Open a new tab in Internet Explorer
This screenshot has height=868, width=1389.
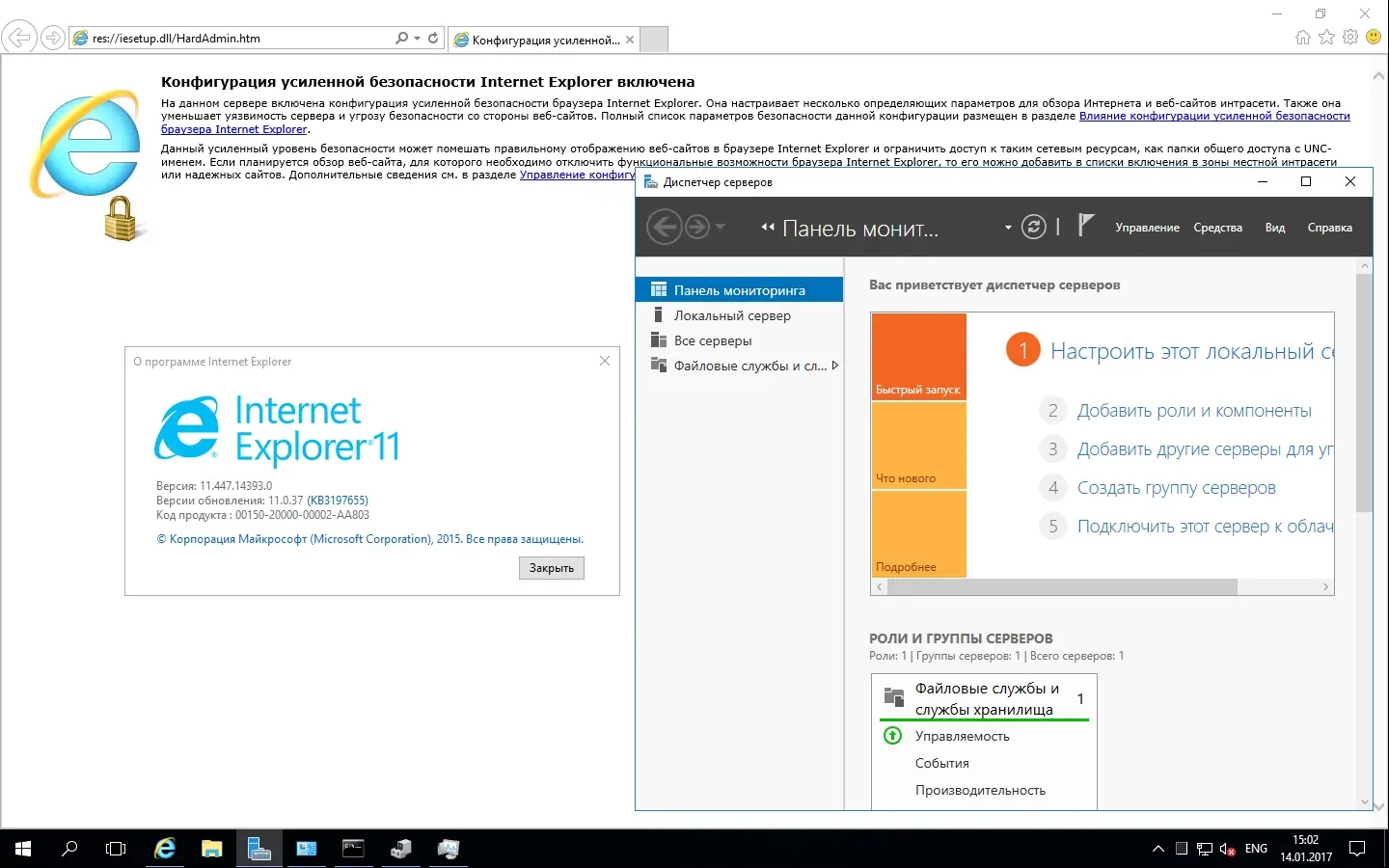[654, 40]
